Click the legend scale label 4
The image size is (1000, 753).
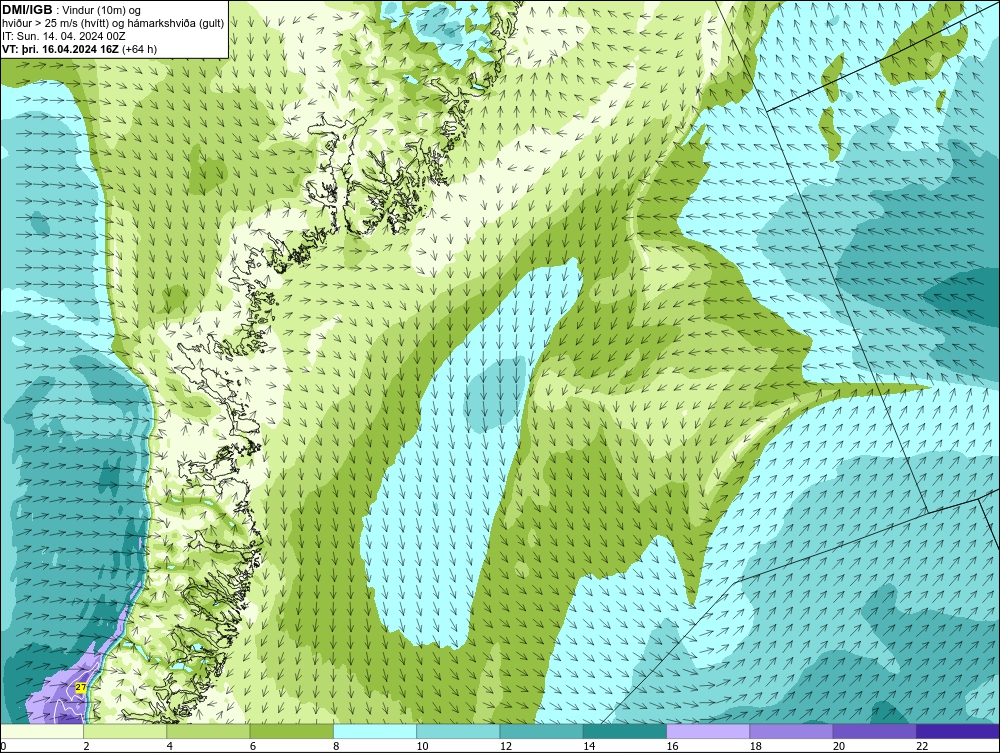(170, 746)
